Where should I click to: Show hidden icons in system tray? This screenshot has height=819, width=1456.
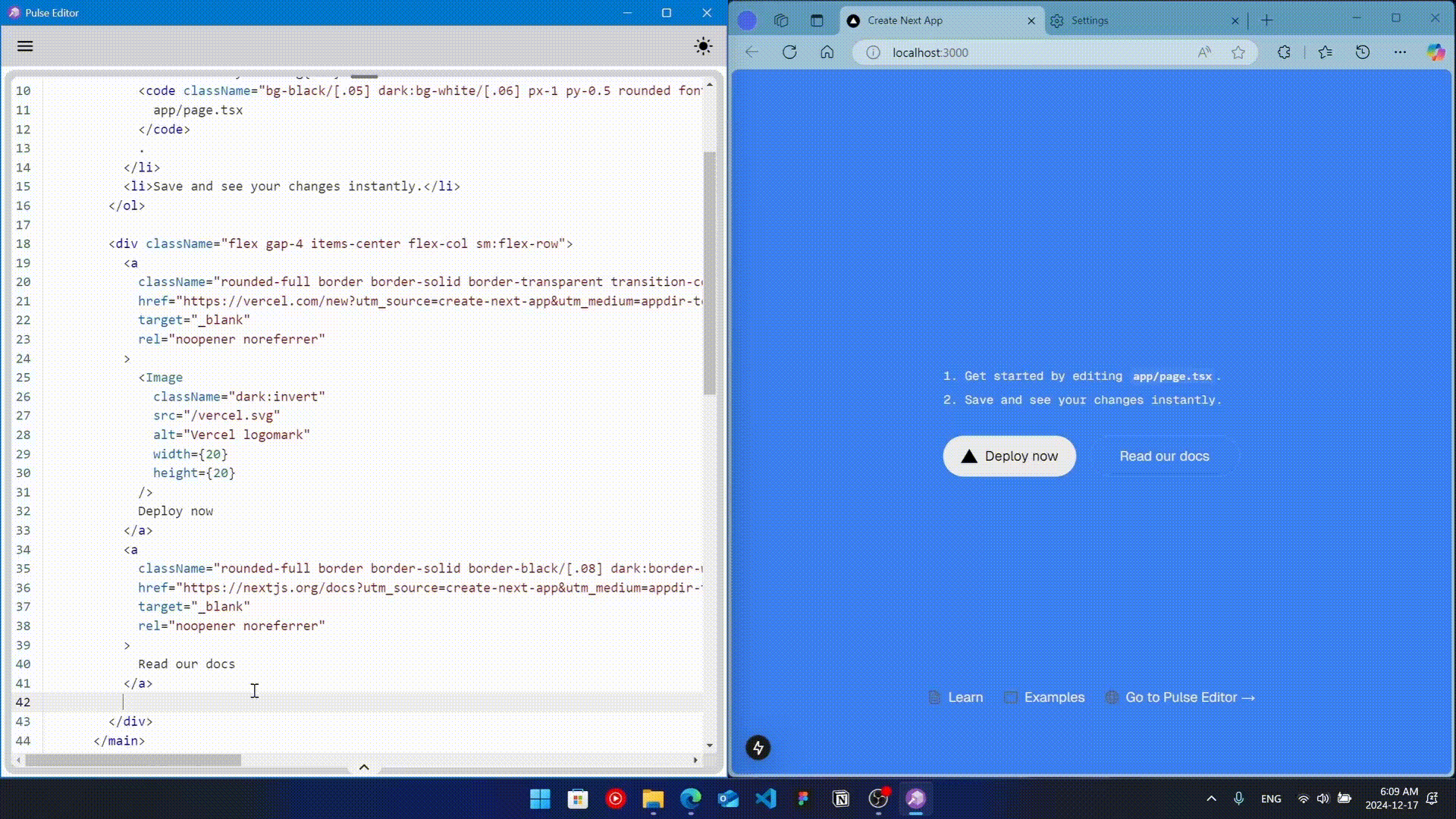pos(1211,799)
